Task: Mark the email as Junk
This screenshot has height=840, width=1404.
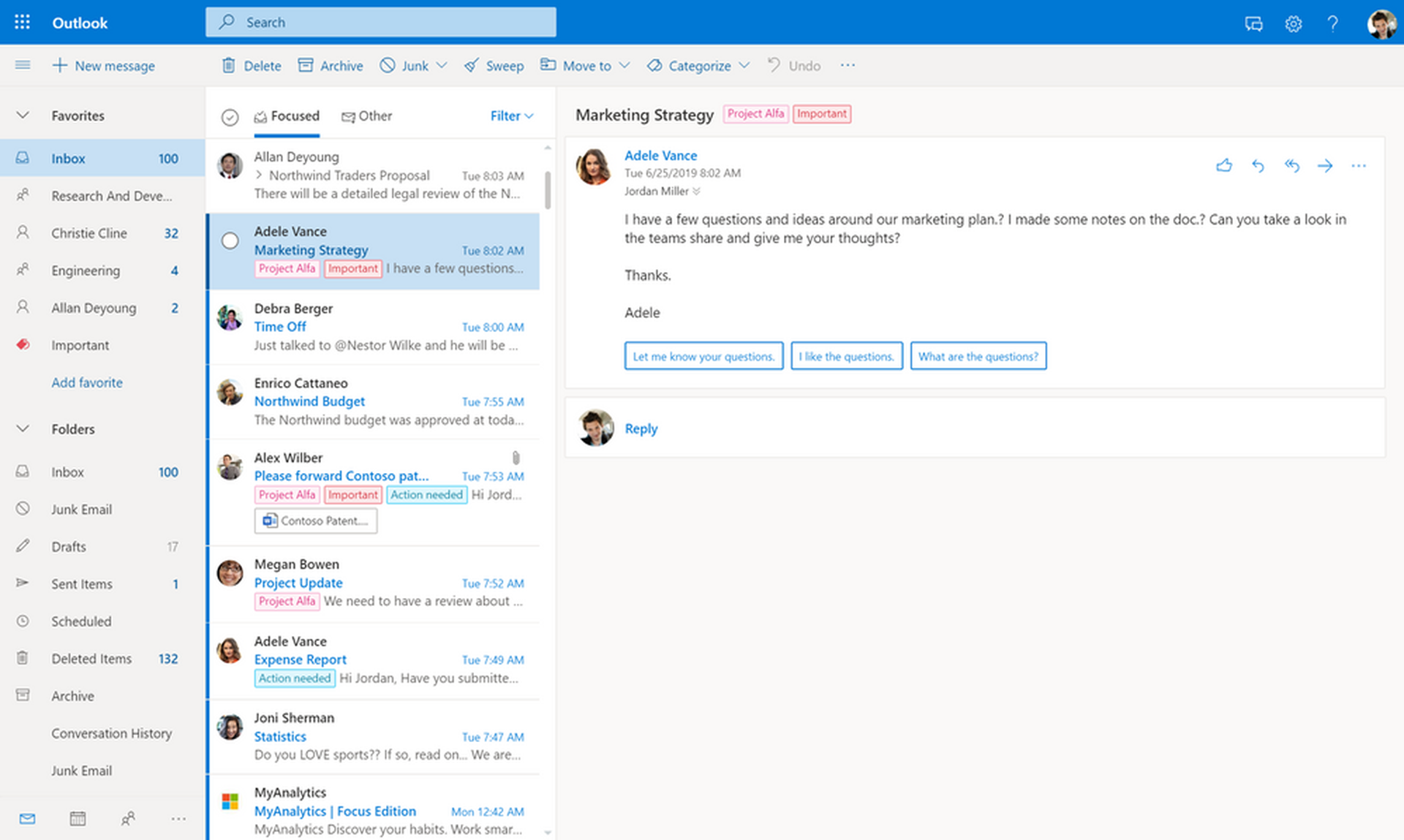Action: click(x=406, y=65)
